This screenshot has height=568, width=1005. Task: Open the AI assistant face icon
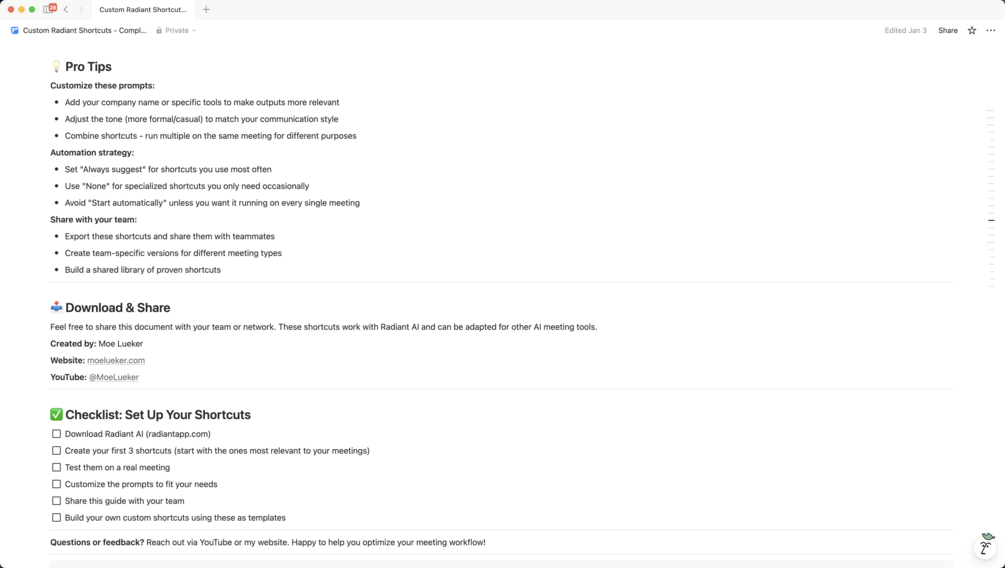tap(985, 546)
